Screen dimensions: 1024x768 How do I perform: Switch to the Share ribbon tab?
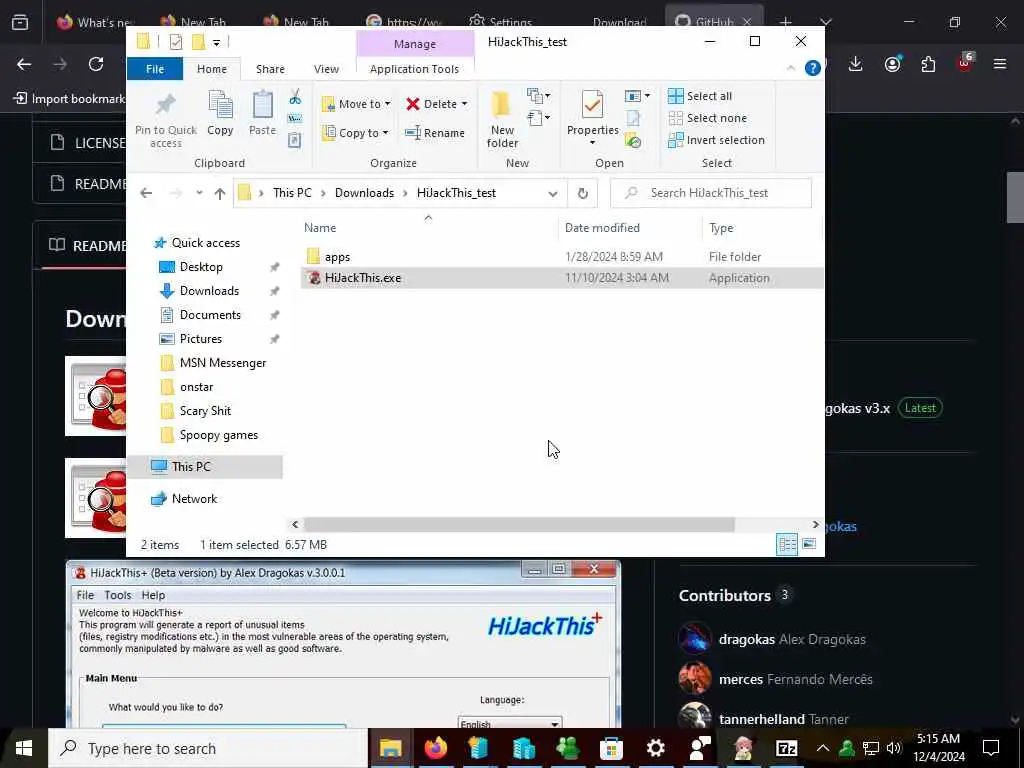click(270, 69)
